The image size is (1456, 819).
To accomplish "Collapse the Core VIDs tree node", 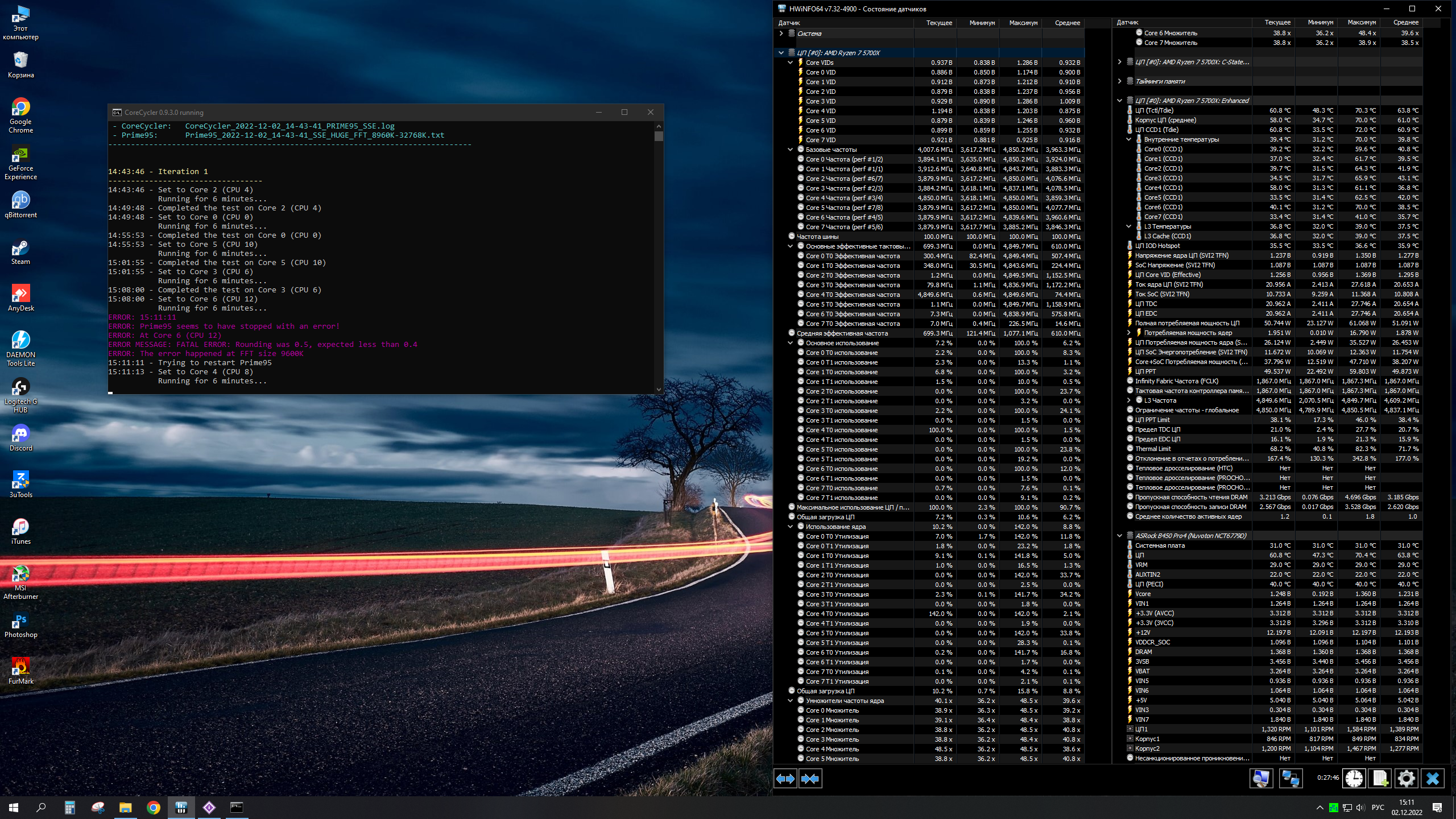I will (790, 63).
